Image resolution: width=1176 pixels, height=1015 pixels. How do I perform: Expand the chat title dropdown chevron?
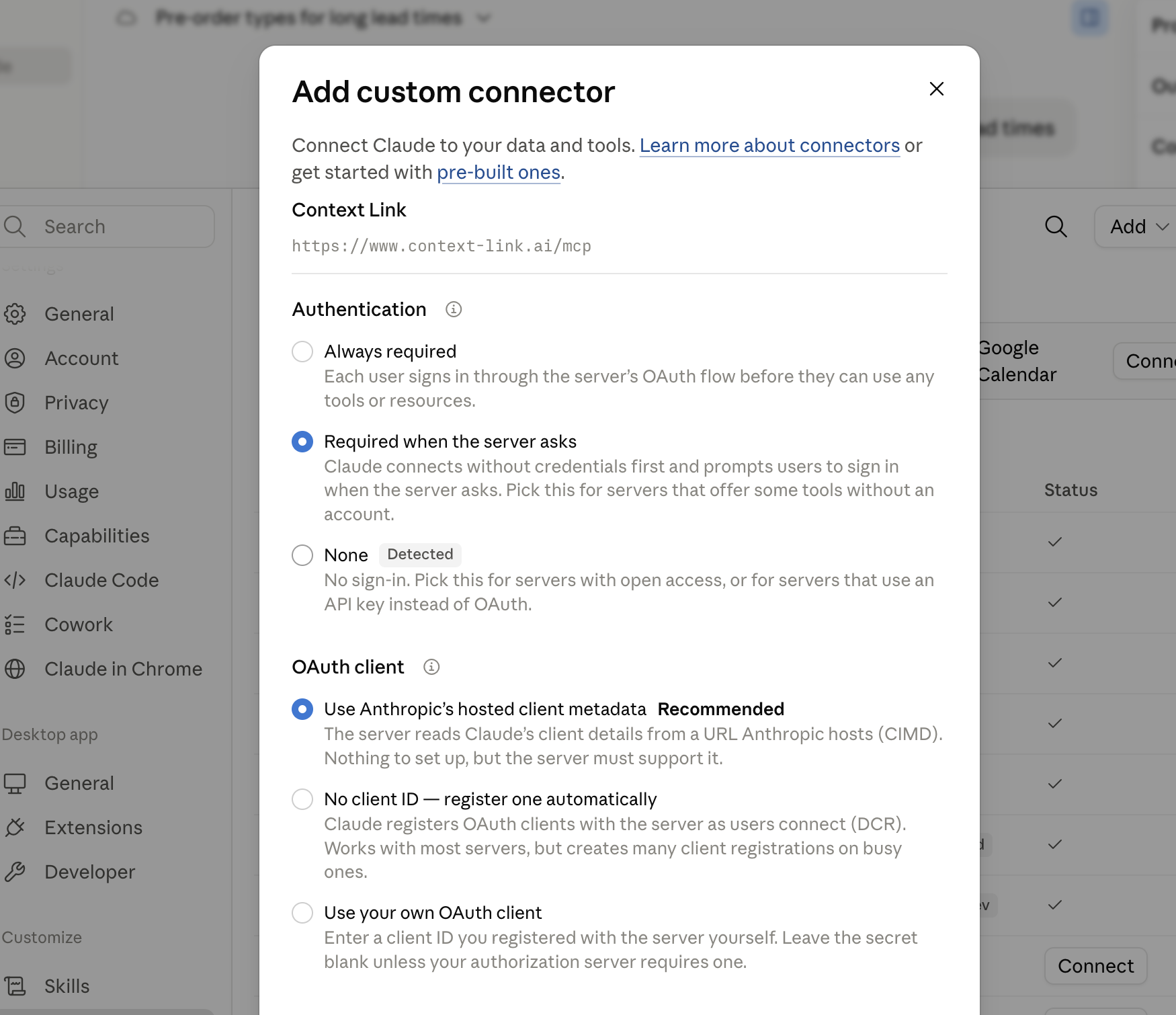(x=483, y=18)
